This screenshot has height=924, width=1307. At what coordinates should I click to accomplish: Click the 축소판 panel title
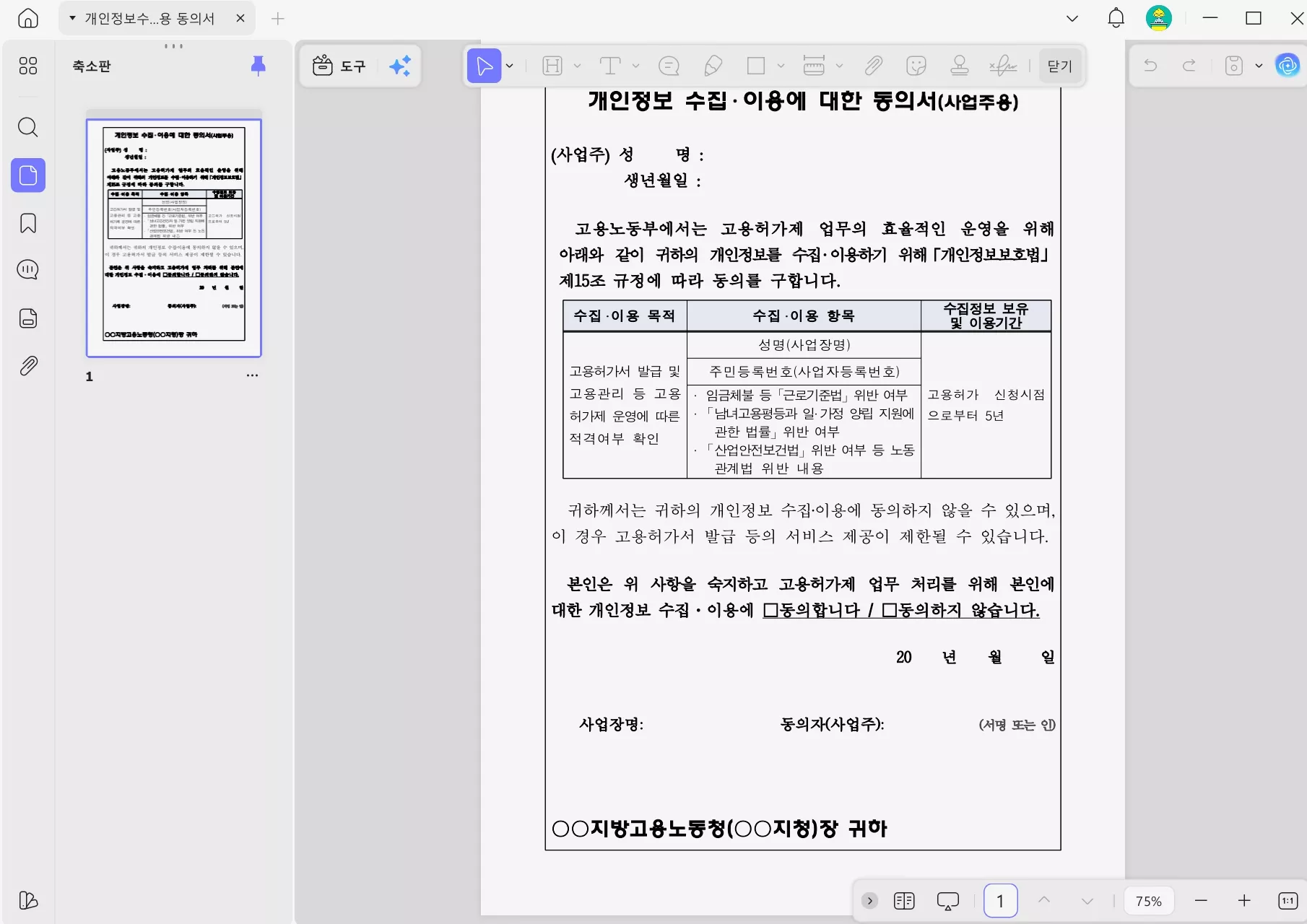pyautogui.click(x=92, y=66)
